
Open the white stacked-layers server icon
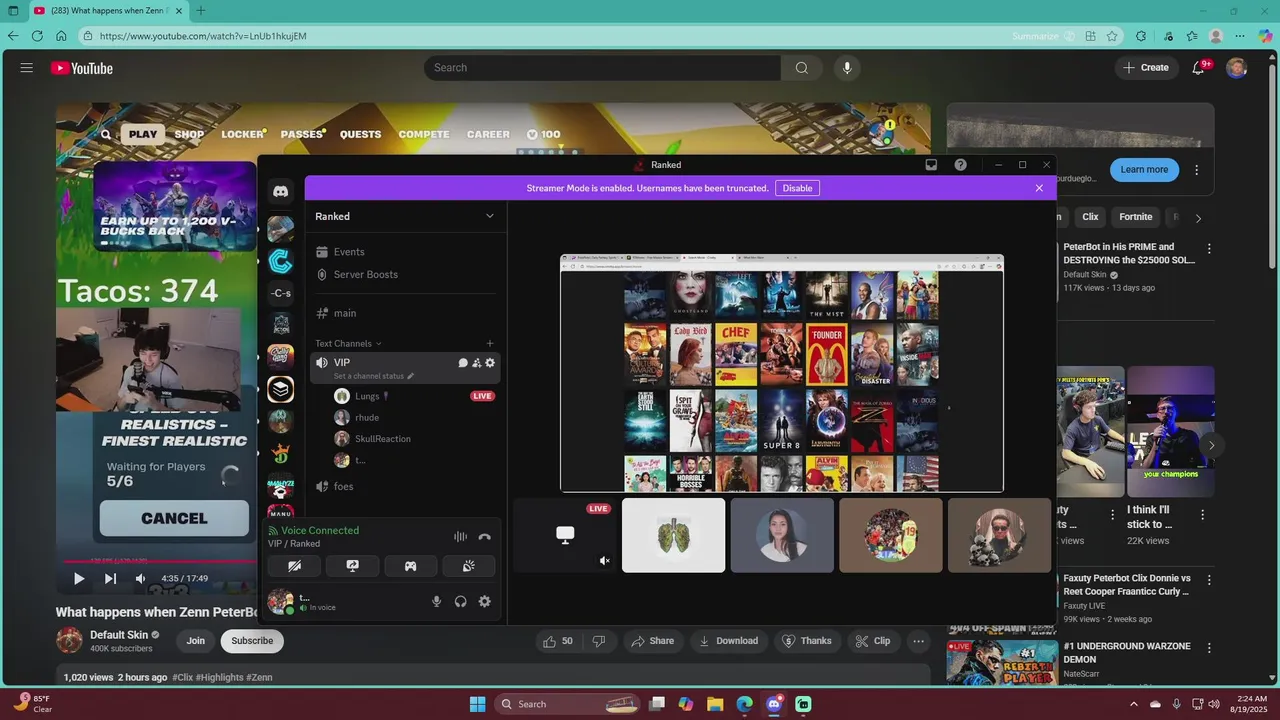[280, 389]
